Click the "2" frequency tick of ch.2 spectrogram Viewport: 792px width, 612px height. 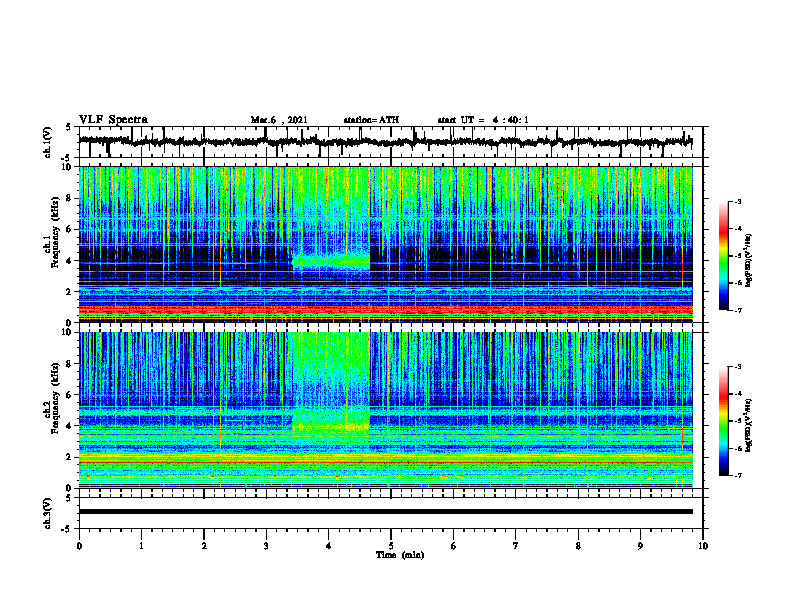pos(71,457)
